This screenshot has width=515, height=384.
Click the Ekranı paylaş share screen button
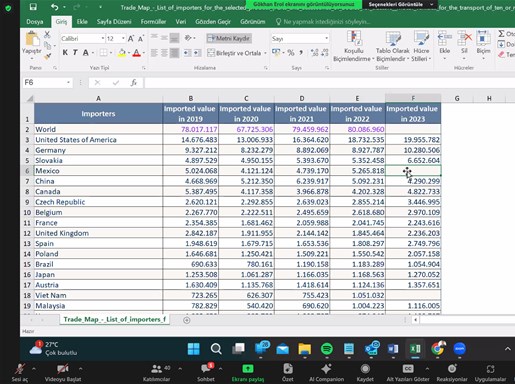[248, 373]
